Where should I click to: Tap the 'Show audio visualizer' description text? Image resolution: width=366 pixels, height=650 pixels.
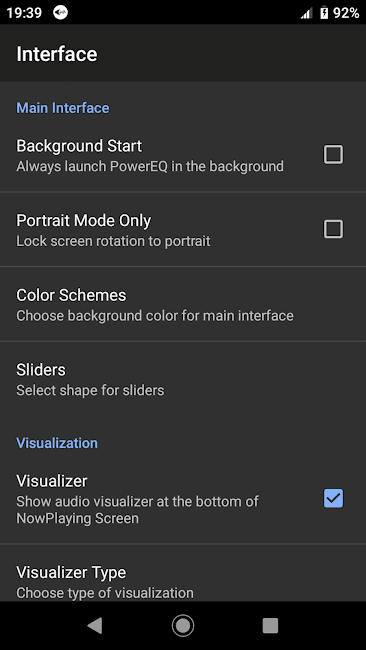pos(137,510)
